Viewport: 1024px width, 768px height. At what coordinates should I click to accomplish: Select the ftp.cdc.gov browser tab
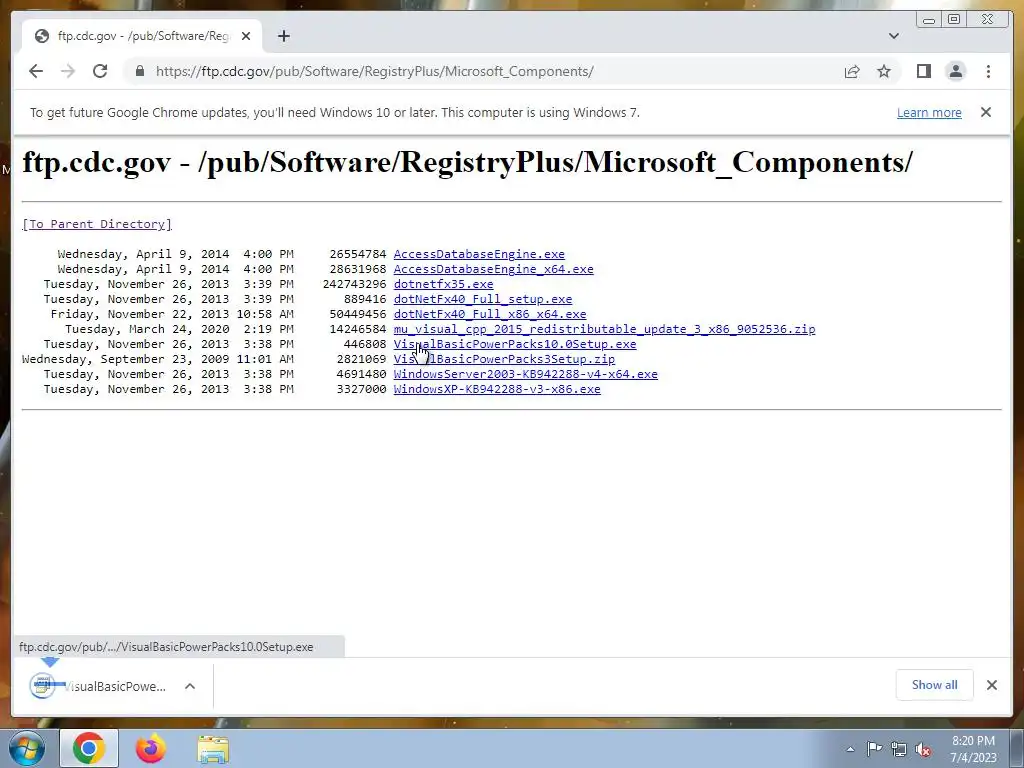pos(142,36)
